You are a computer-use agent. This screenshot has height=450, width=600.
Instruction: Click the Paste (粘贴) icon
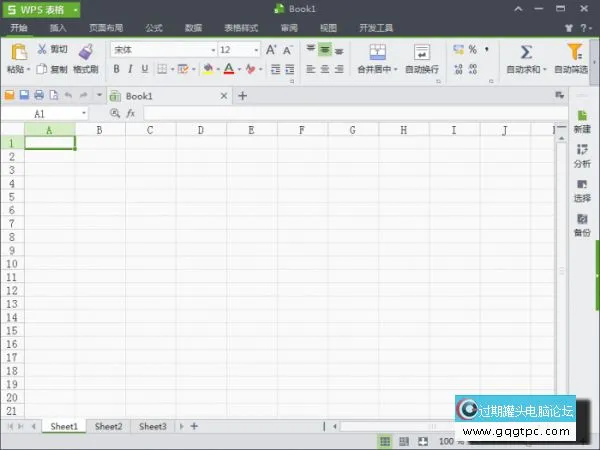pyautogui.click(x=17, y=52)
